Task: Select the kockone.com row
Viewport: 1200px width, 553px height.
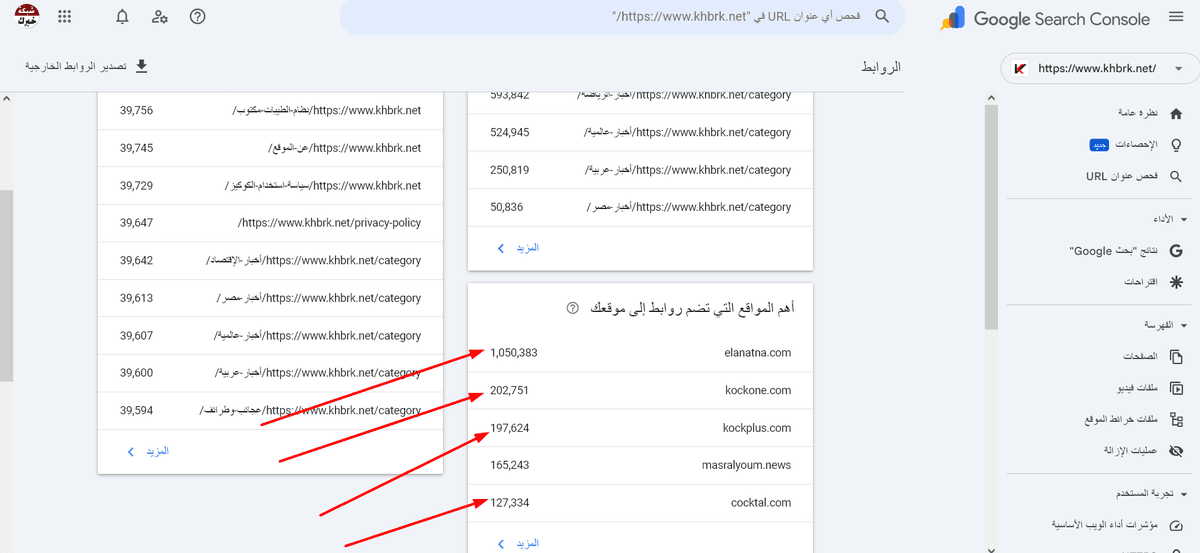Action: (x=640, y=390)
